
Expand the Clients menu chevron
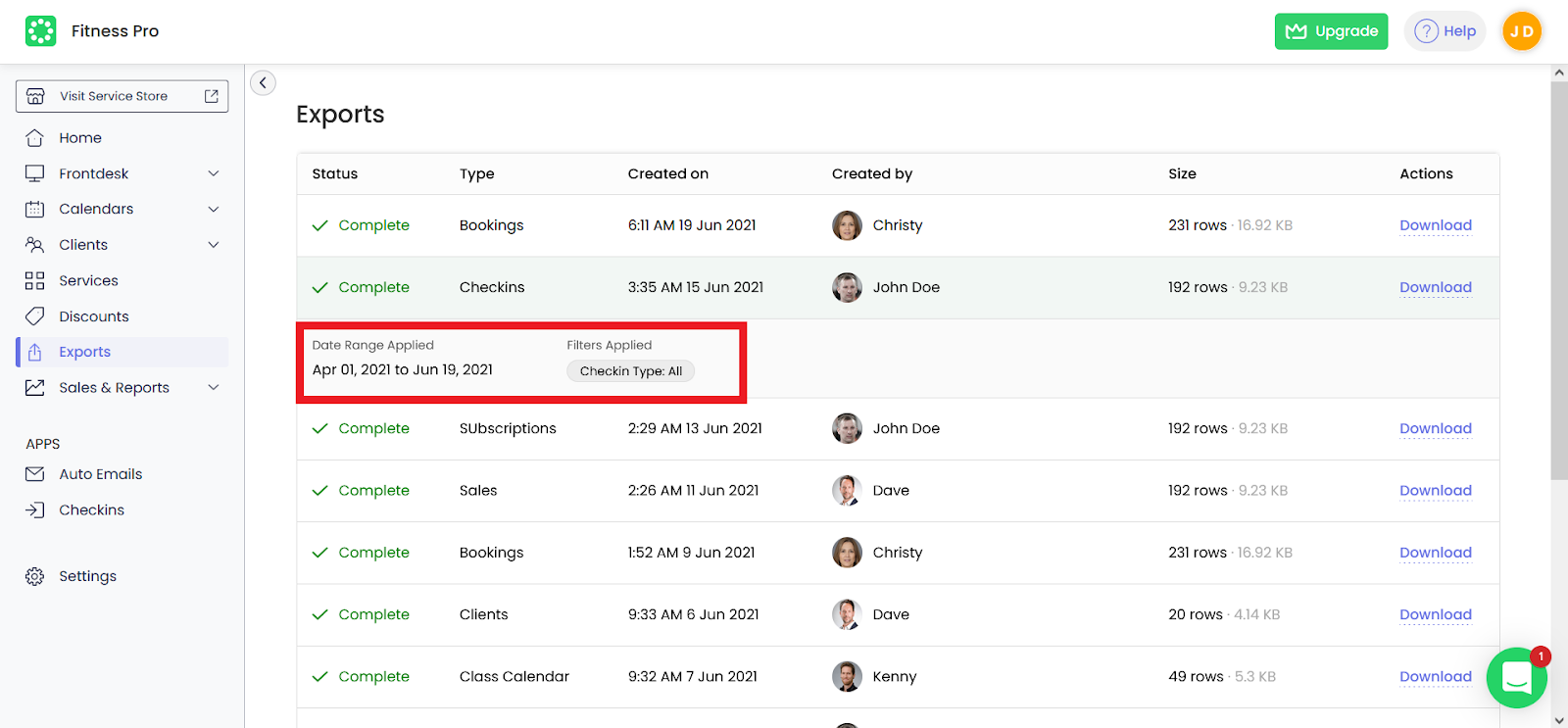pos(214,245)
